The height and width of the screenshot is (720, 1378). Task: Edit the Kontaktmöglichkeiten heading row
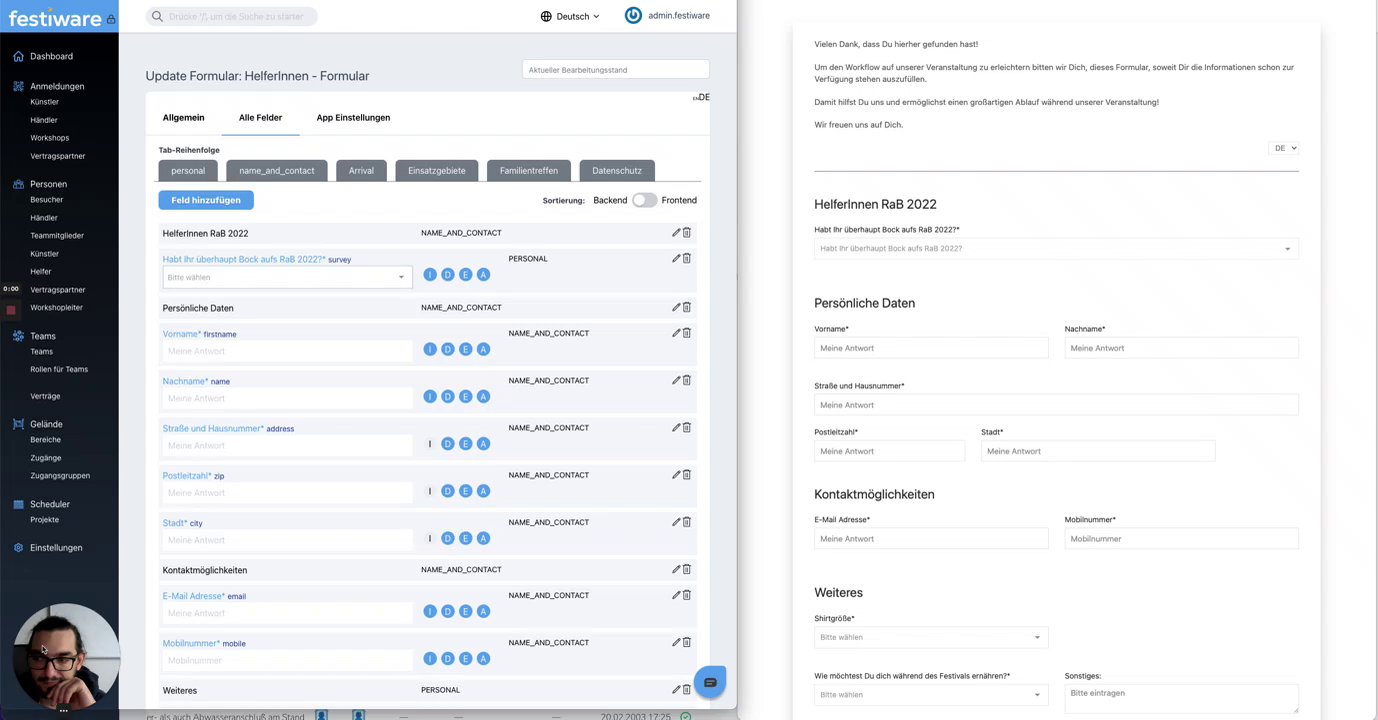click(676, 569)
